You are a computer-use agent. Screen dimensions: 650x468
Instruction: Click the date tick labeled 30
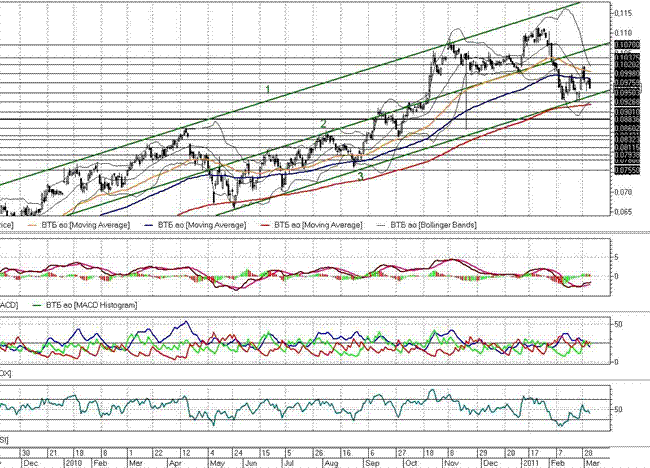tap(26, 453)
